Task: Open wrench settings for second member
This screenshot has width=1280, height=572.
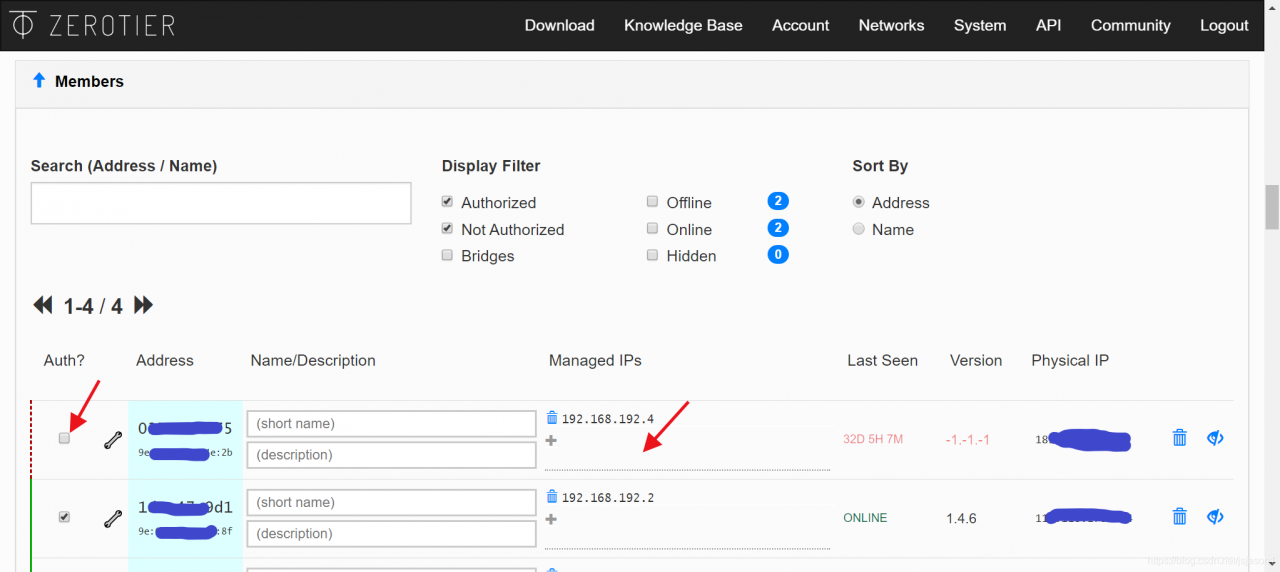Action: (x=113, y=518)
